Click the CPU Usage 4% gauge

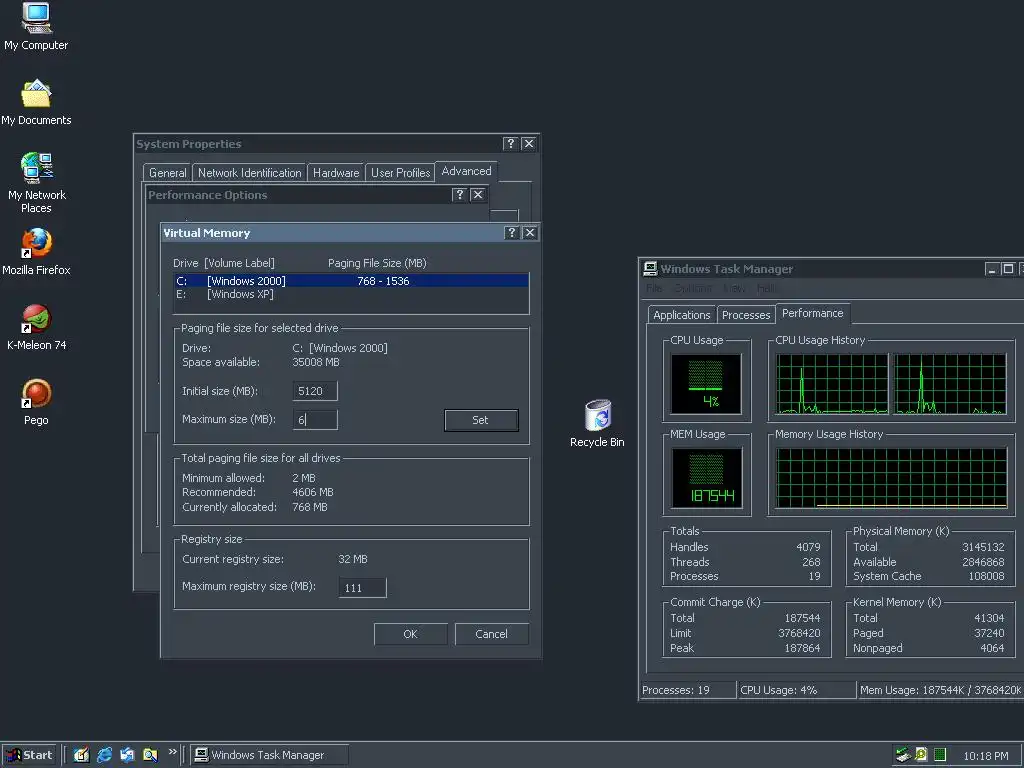click(x=706, y=384)
